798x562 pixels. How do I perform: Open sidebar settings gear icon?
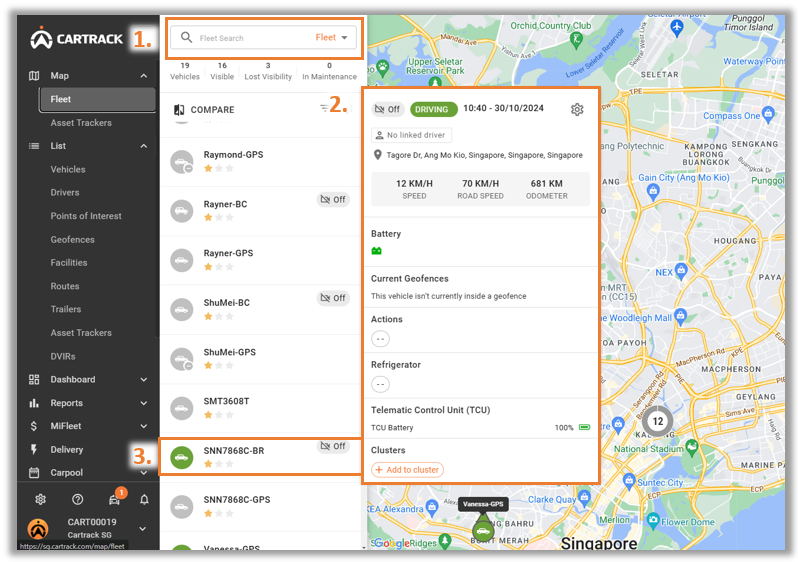coord(41,499)
